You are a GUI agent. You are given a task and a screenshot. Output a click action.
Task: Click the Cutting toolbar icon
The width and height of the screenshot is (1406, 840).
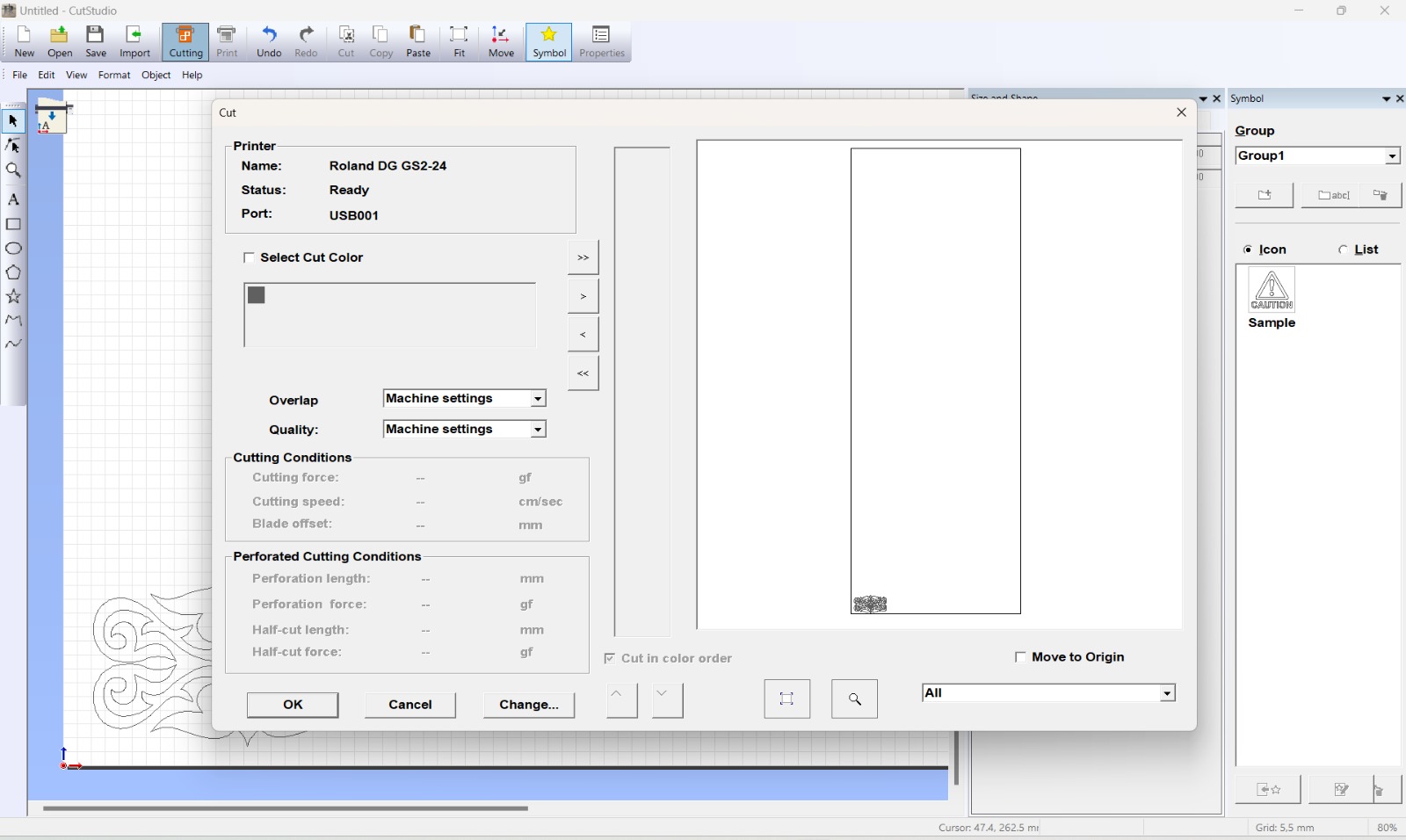click(185, 42)
